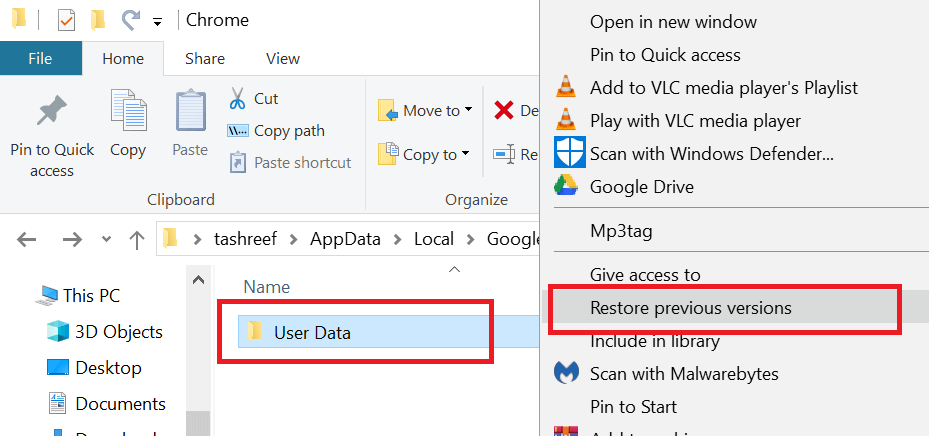This screenshot has height=436, width=932.
Task: Click Local in the address bar
Action: pos(434,239)
